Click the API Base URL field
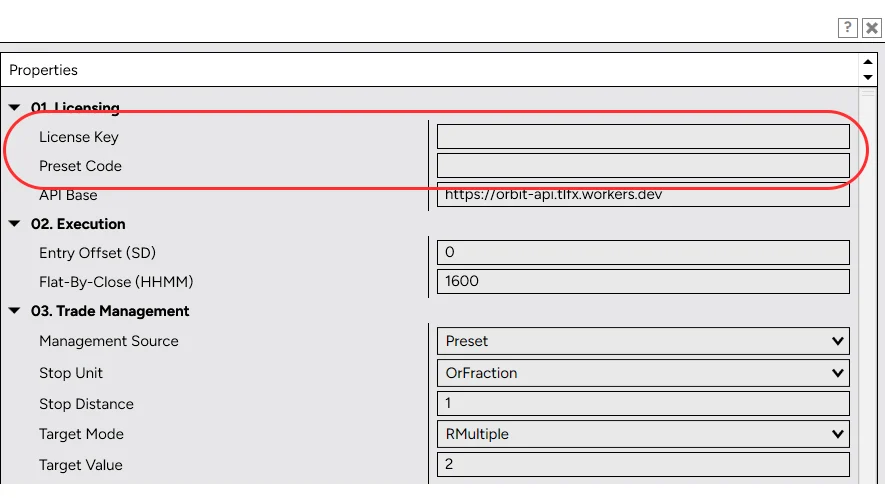This screenshot has height=498, width=885. tap(643, 195)
